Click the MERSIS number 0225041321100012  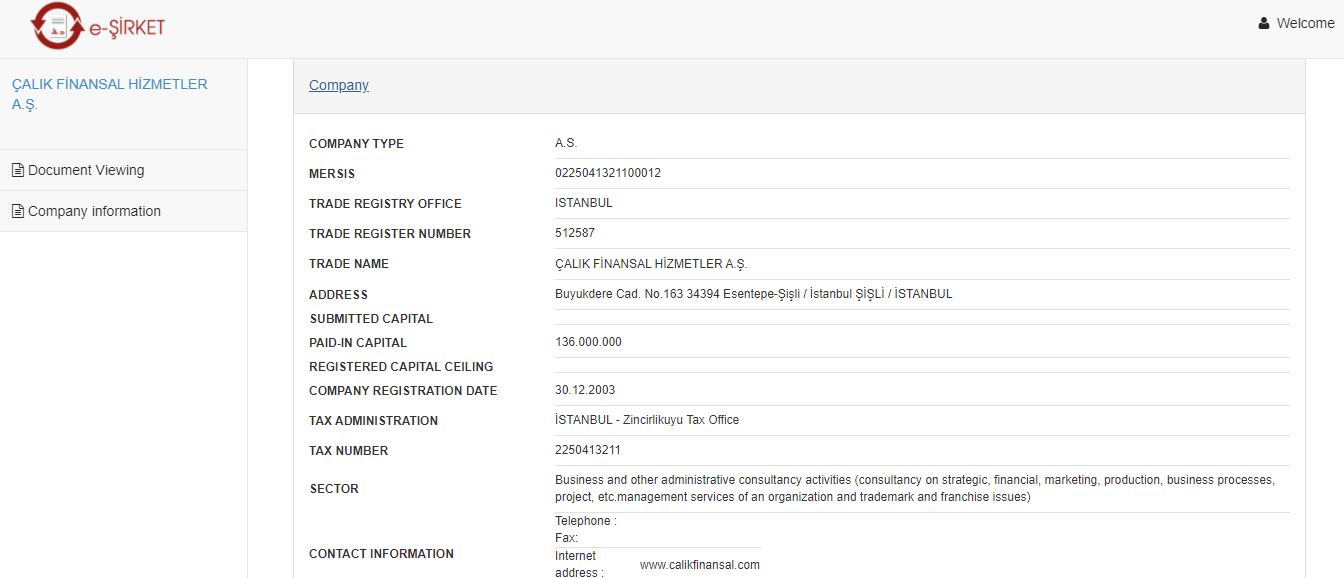click(x=608, y=173)
